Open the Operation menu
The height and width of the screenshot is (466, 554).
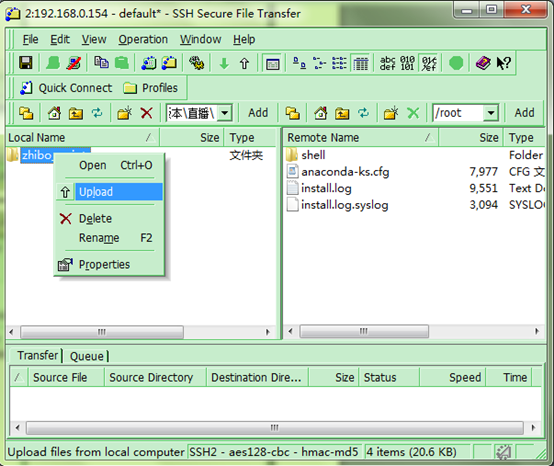point(143,39)
